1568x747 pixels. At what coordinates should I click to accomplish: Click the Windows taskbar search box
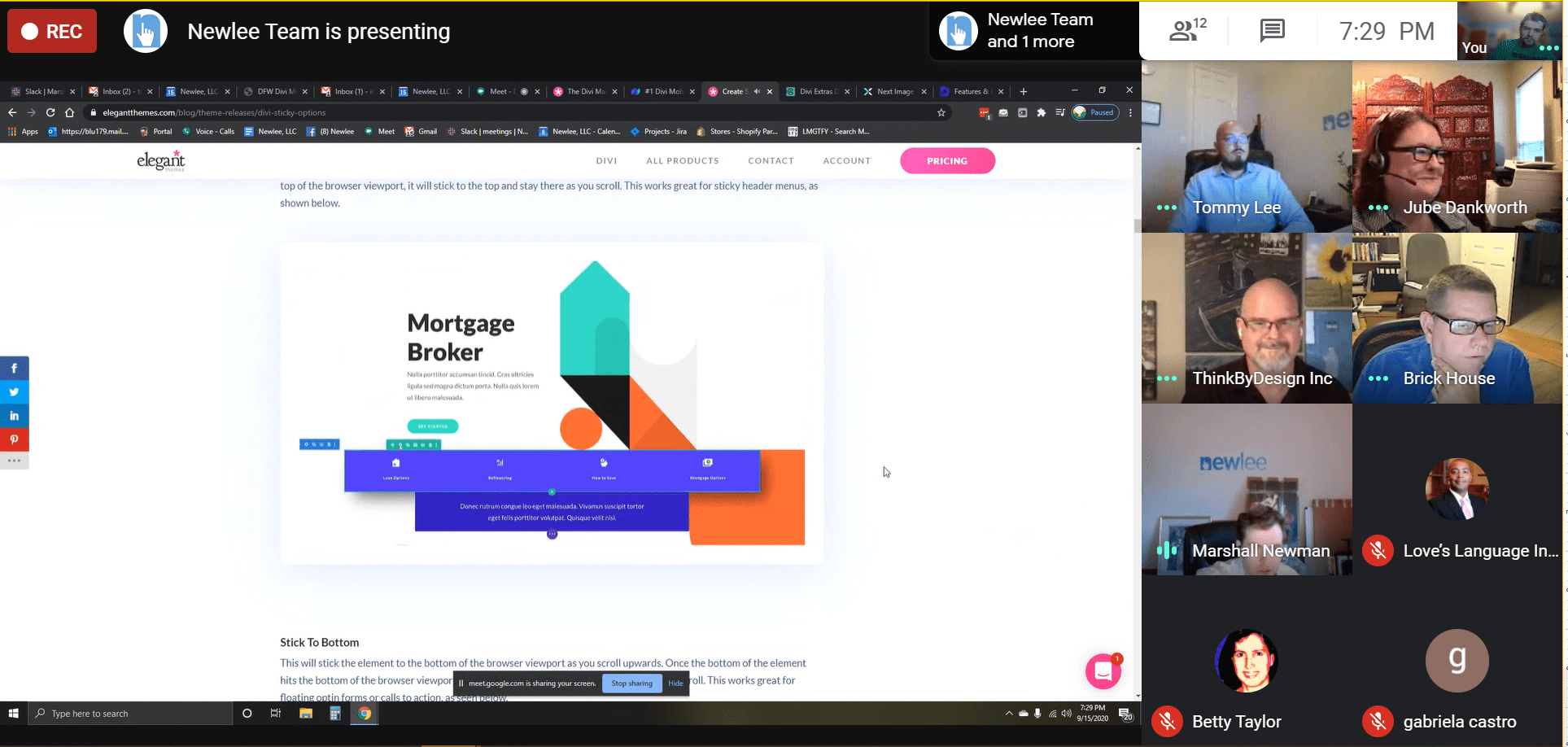[130, 714]
